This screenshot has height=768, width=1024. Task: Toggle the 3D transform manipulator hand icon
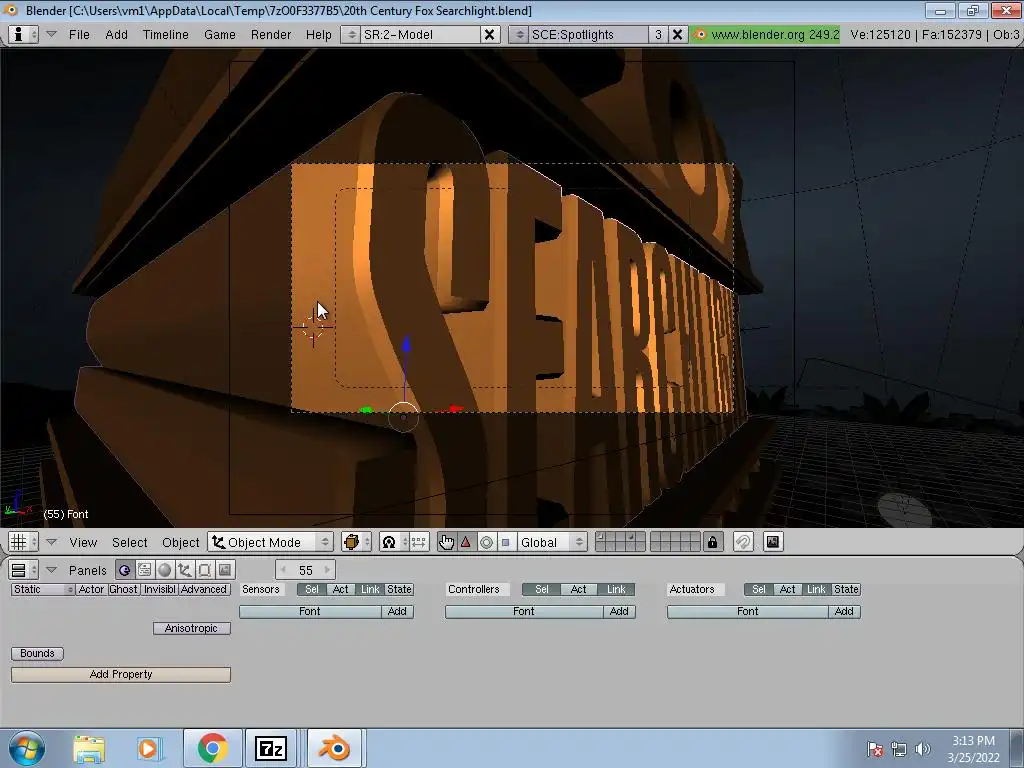447,542
